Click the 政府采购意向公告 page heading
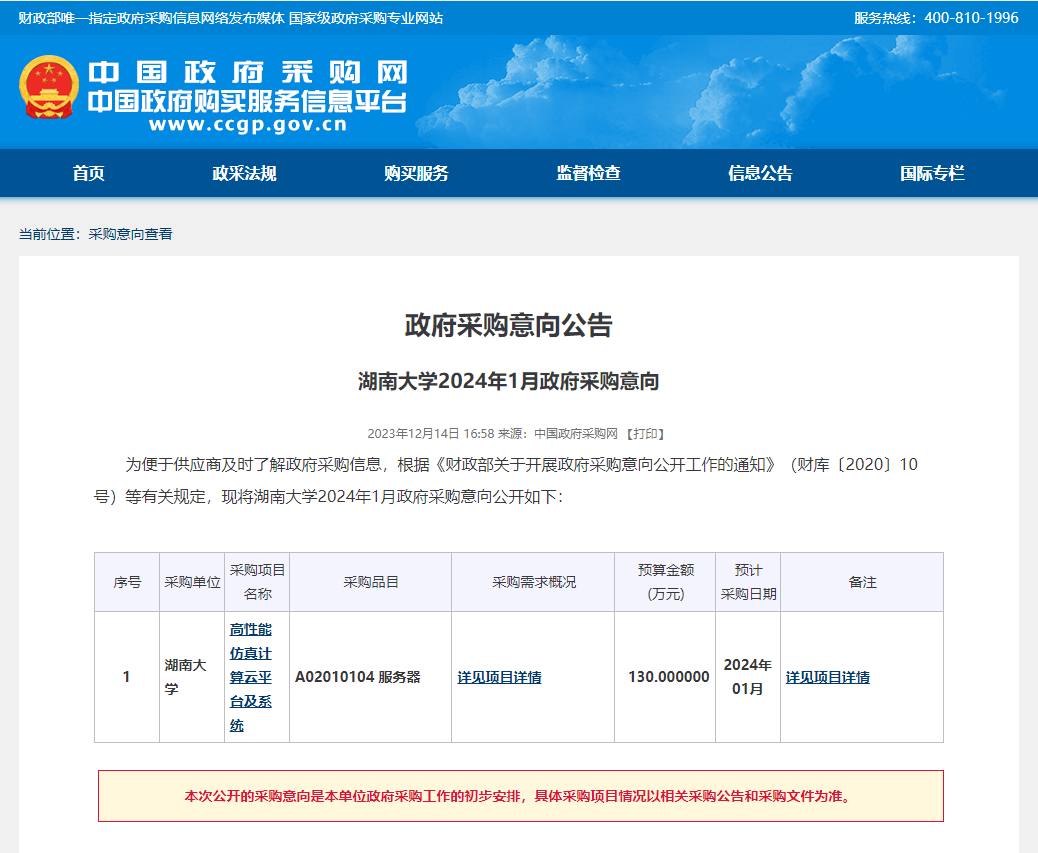 (508, 325)
